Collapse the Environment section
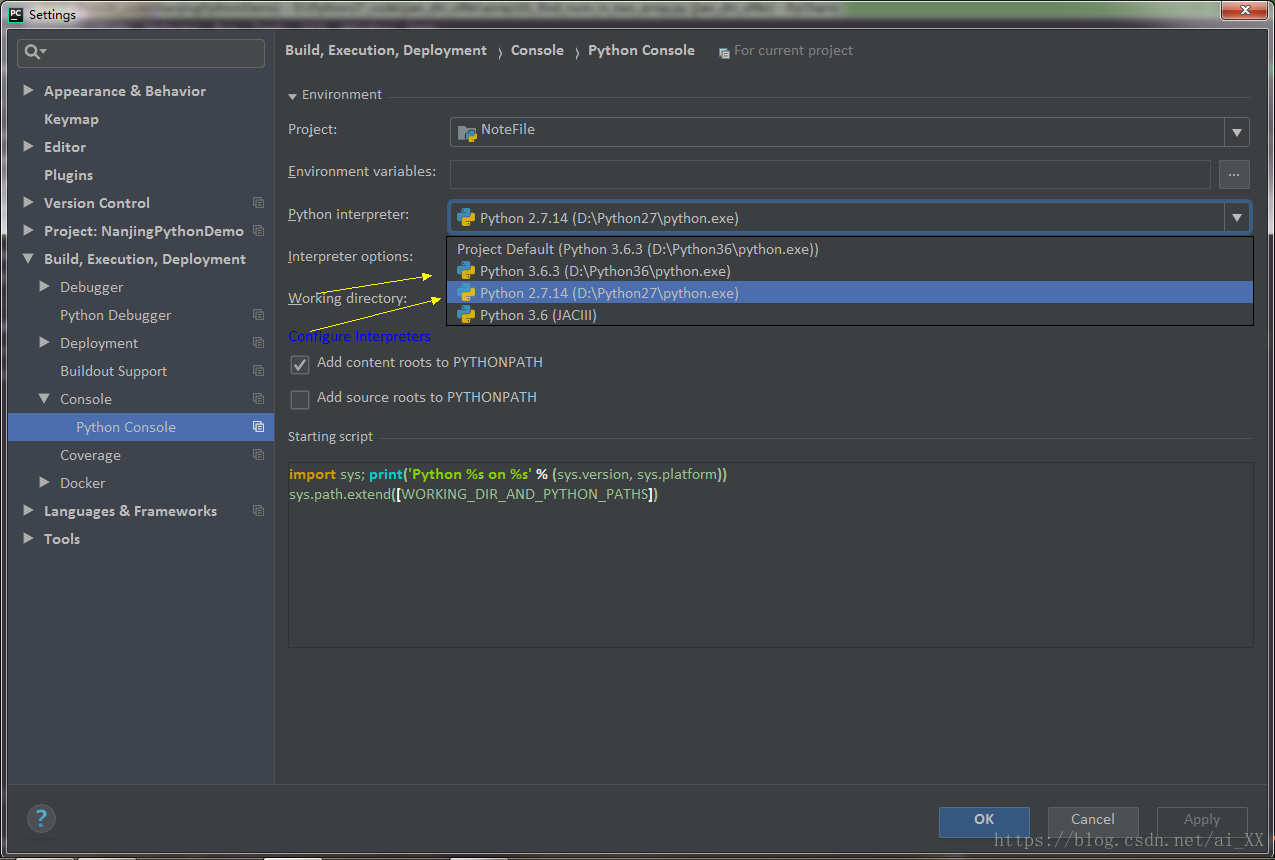 293,96
